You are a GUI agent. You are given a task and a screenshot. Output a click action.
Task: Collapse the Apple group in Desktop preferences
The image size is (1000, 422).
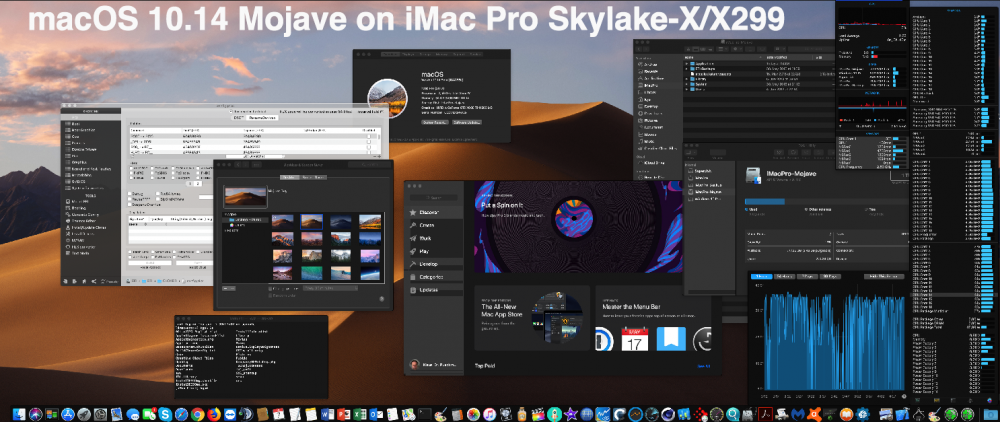coord(226,214)
